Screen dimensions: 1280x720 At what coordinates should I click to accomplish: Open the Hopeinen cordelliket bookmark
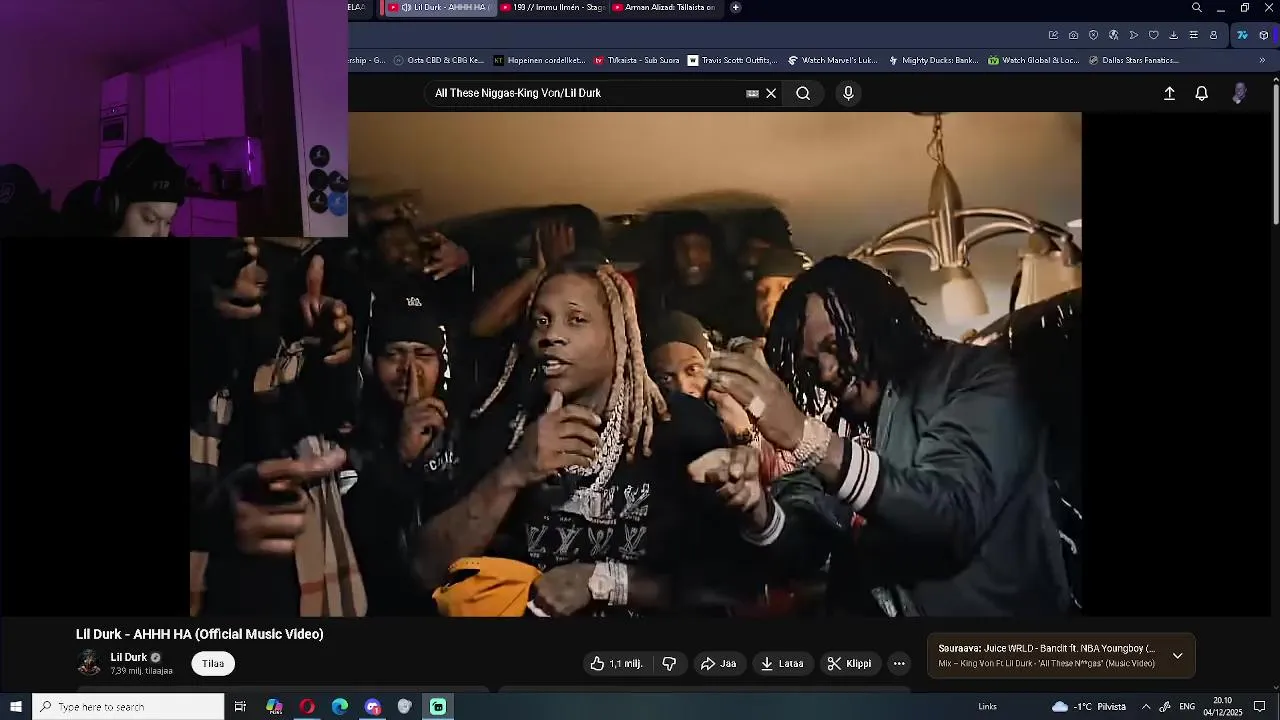[539, 60]
